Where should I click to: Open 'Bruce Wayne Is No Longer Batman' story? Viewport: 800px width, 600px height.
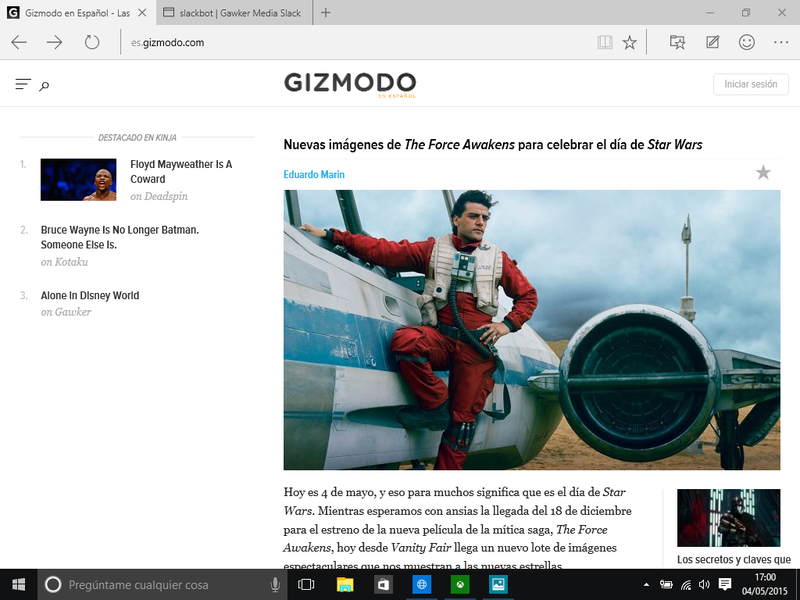[x=120, y=237]
